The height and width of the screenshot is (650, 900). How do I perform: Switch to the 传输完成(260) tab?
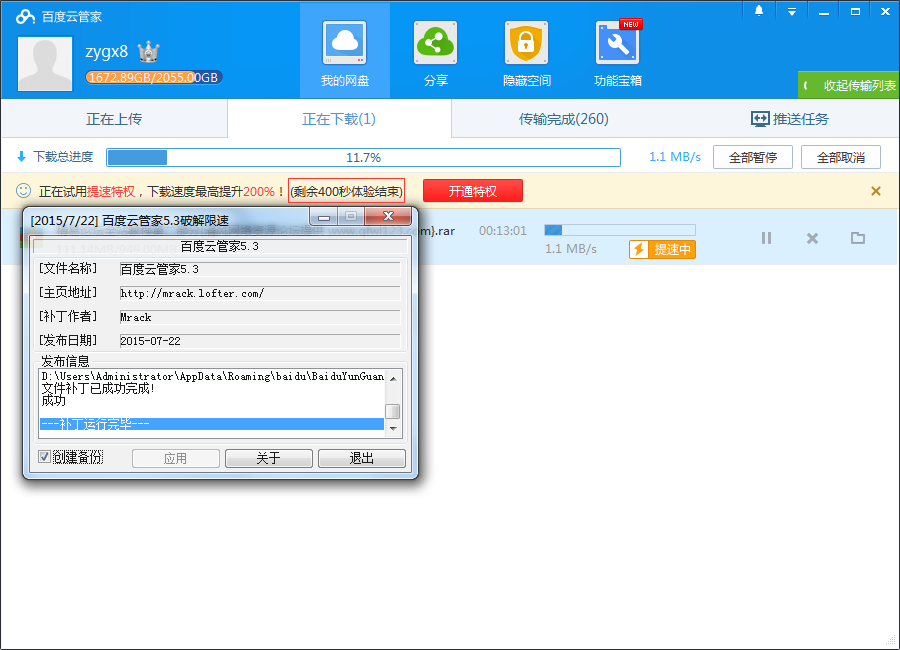(x=563, y=119)
